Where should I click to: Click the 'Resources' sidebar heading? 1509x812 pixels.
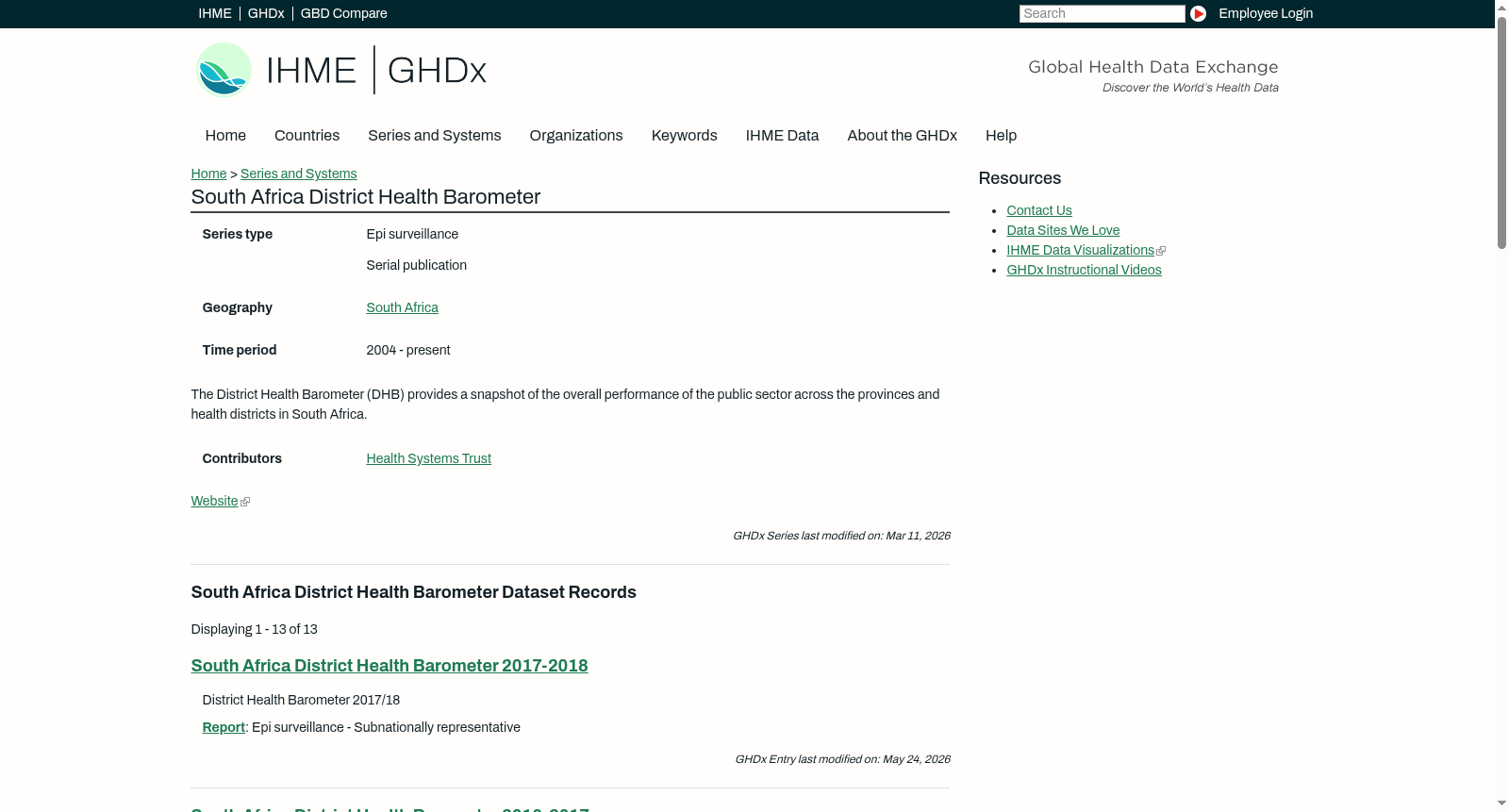[x=1020, y=178]
